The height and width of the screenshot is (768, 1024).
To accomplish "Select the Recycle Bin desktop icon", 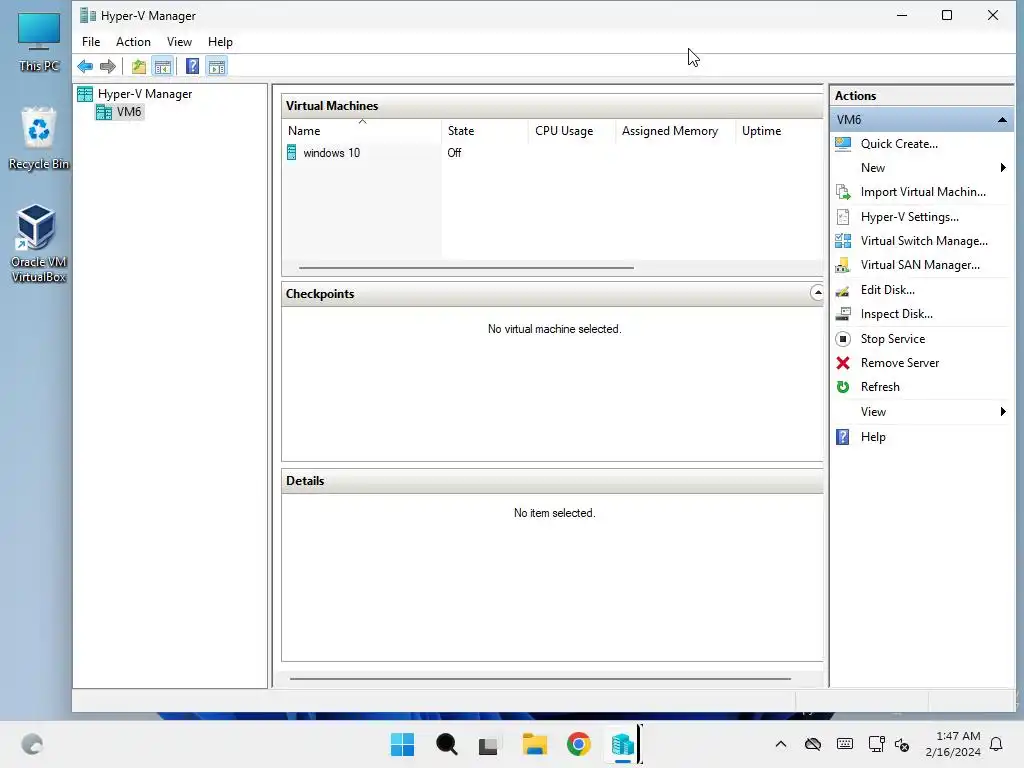I will [39, 139].
